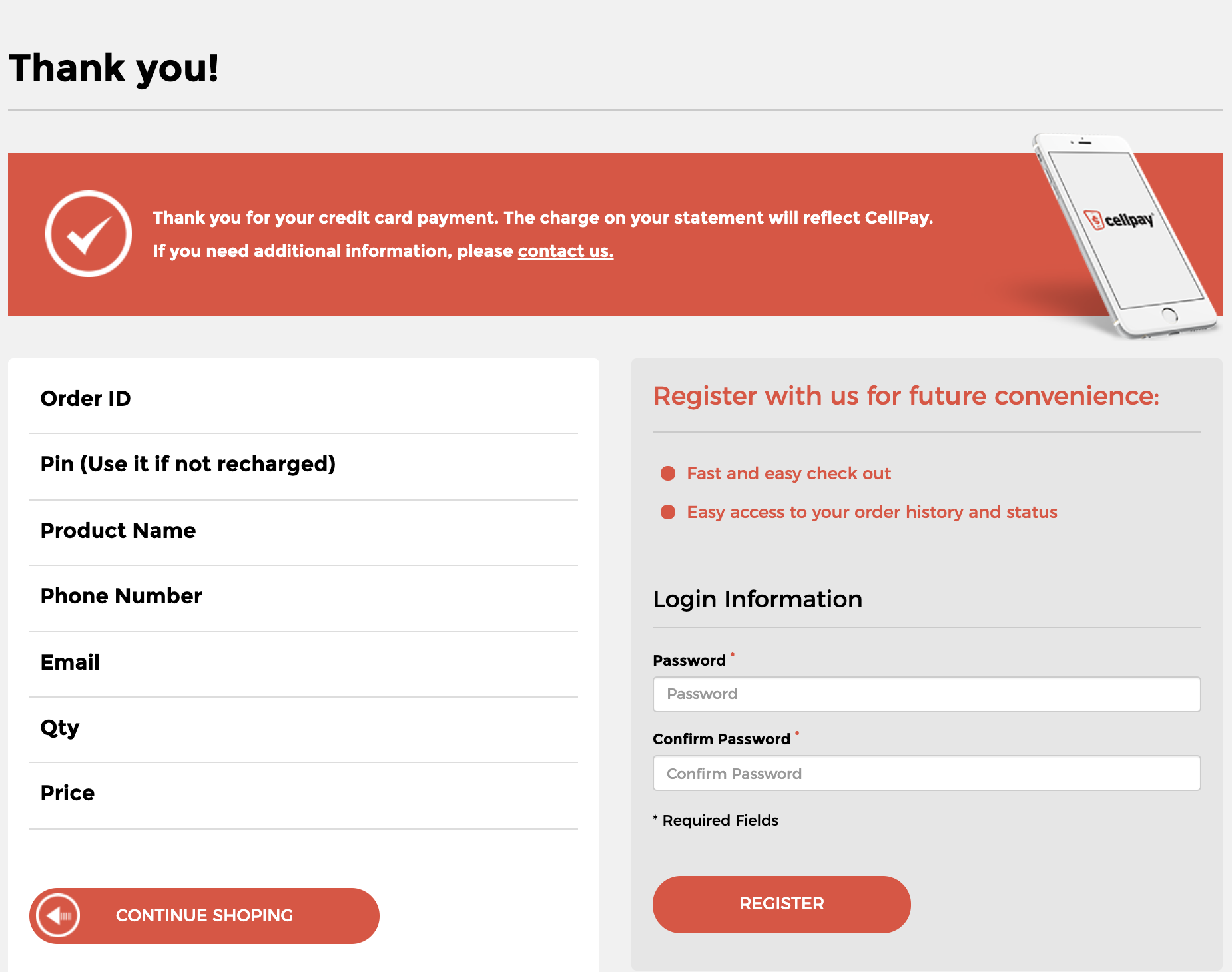Click red bullet beside Fast and easy check out

tap(668, 473)
